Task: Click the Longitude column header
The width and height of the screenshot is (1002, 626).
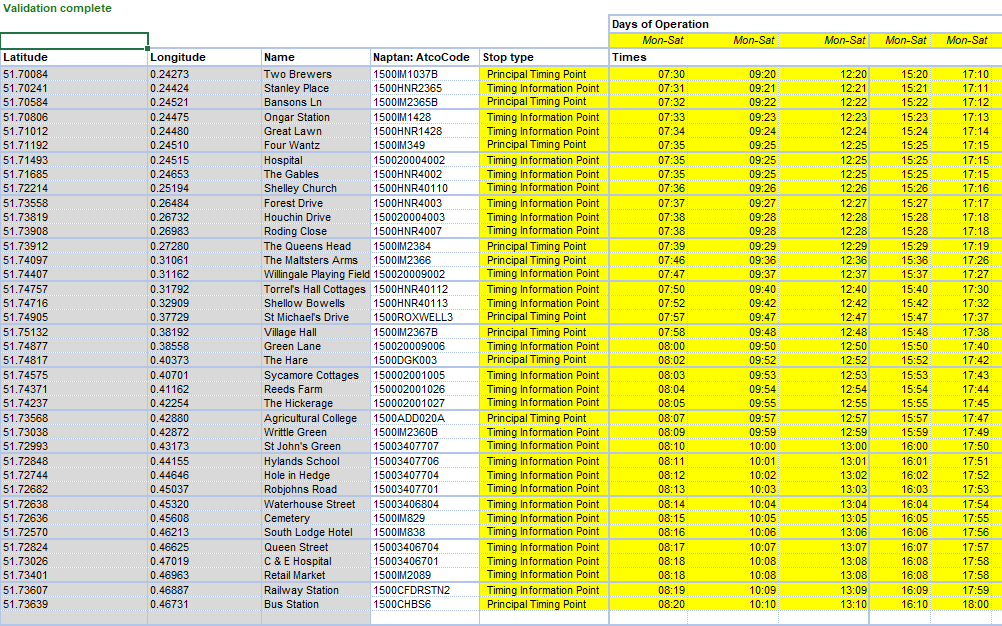Action: click(x=204, y=57)
